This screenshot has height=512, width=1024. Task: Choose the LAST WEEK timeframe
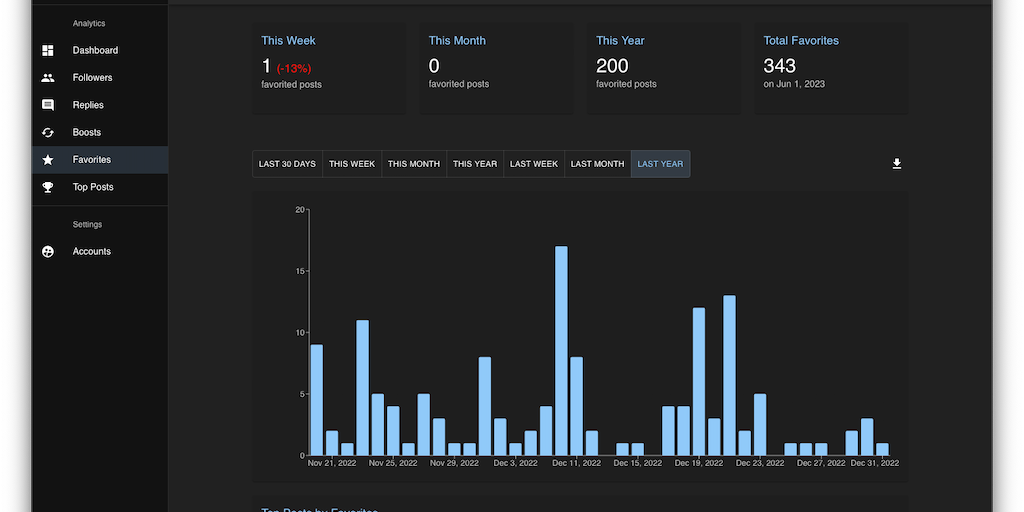tap(534, 164)
